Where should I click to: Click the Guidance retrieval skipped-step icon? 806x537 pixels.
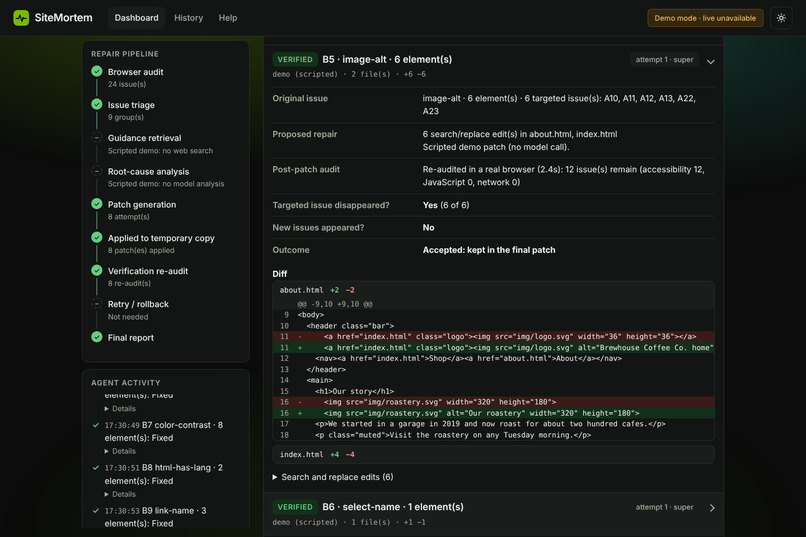pyautogui.click(x=97, y=137)
